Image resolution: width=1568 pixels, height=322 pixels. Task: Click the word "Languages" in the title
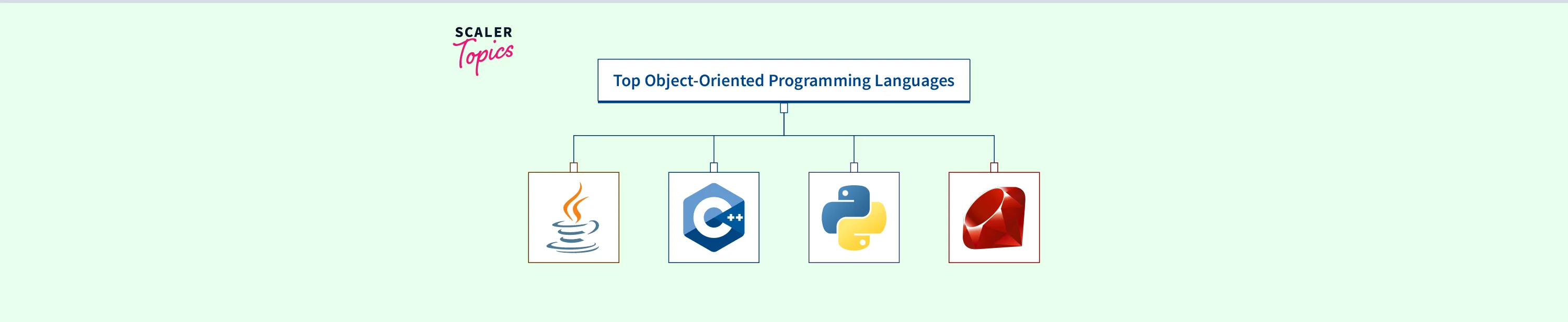coord(914,81)
